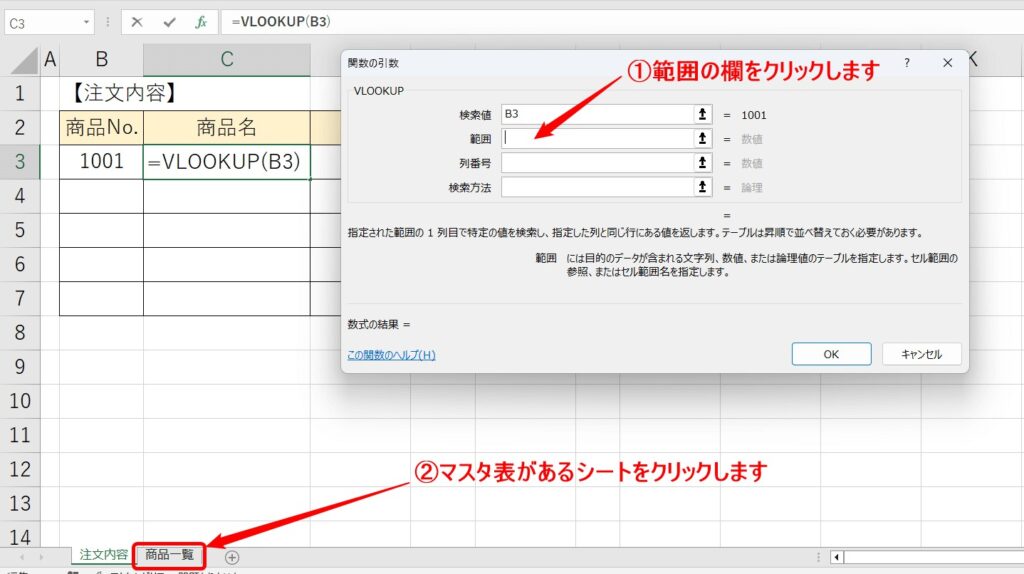Click inside the 列番号 input field
This screenshot has width=1024, height=574.
[x=597, y=163]
